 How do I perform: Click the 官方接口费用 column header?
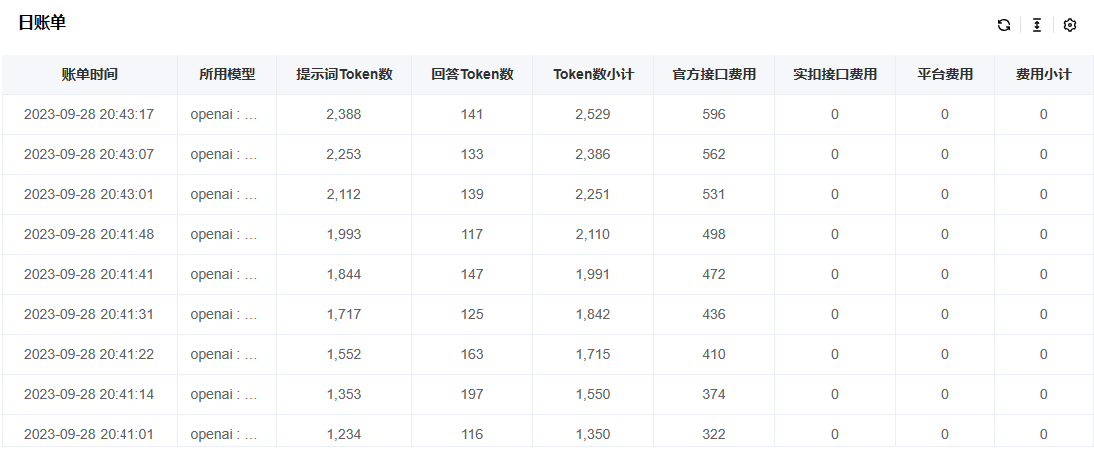[714, 74]
